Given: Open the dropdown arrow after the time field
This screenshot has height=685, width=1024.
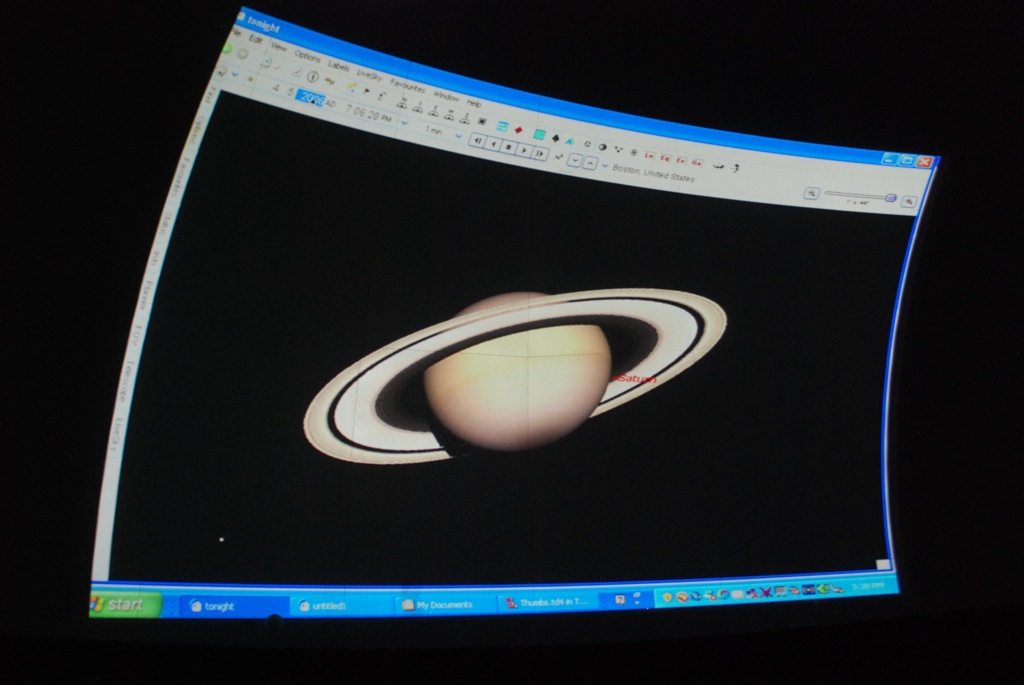Looking at the screenshot, I should click(404, 122).
